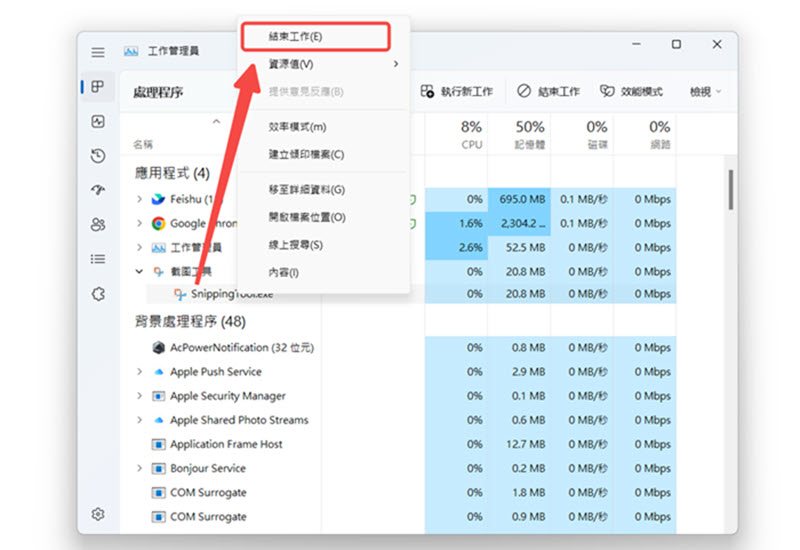Click the Task Manager title bar icon
This screenshot has height=550, width=800.
131,51
